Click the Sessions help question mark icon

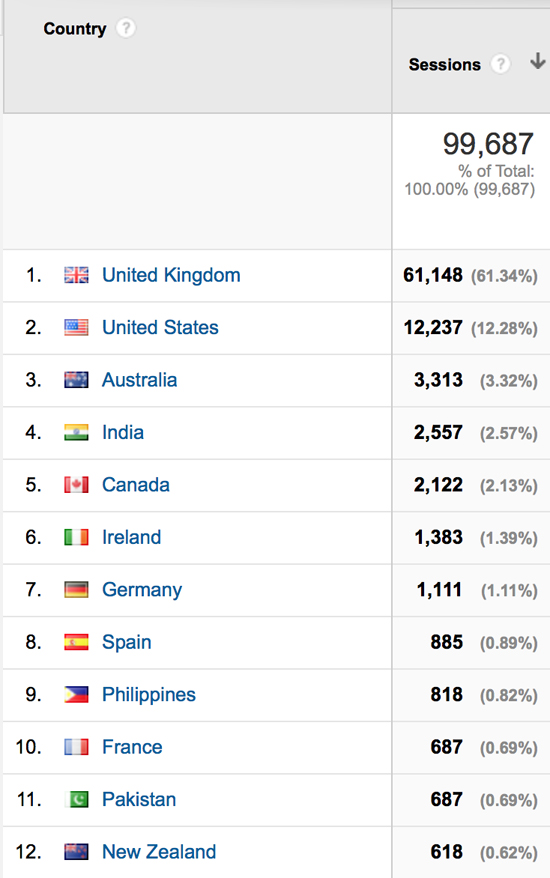coord(501,64)
